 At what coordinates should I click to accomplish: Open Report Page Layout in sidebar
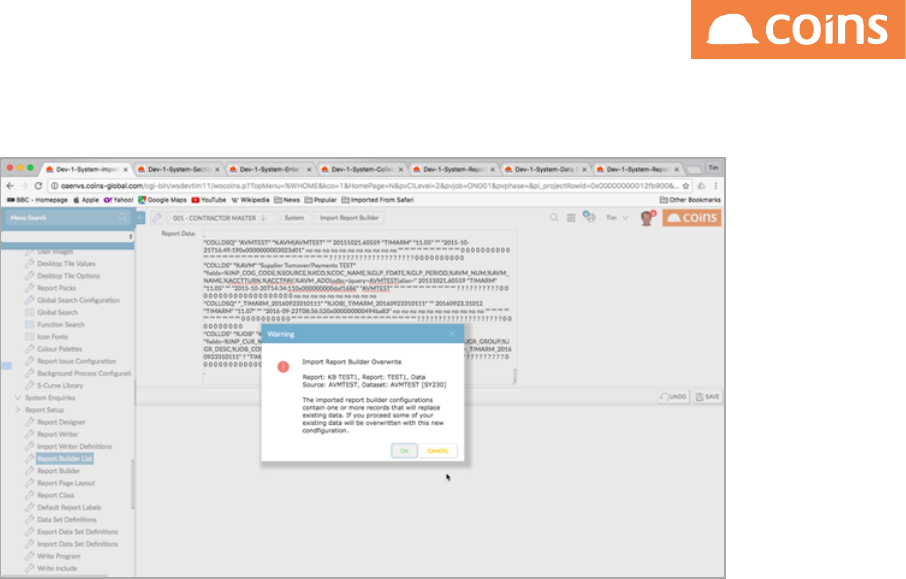pyautogui.click(x=66, y=483)
